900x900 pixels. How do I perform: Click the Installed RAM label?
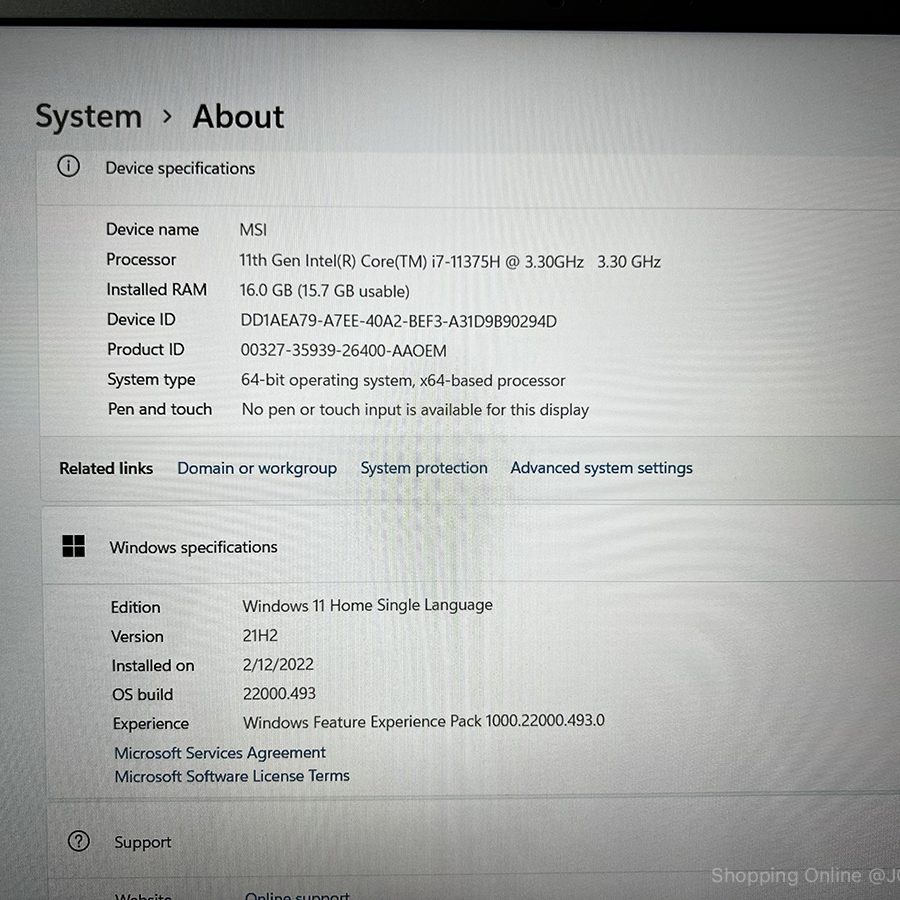tap(157, 289)
